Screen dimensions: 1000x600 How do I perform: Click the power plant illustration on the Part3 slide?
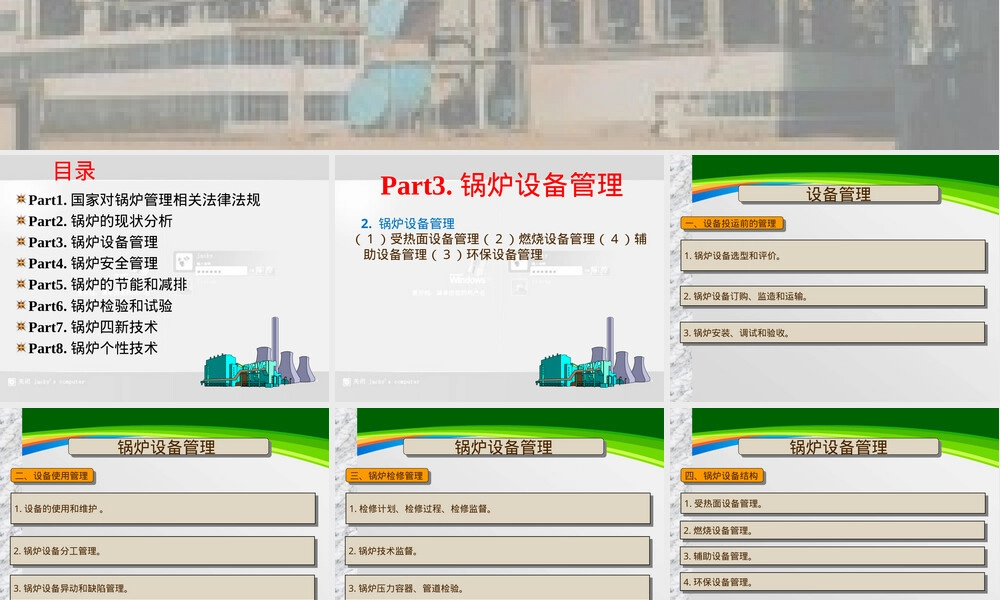tap(593, 353)
